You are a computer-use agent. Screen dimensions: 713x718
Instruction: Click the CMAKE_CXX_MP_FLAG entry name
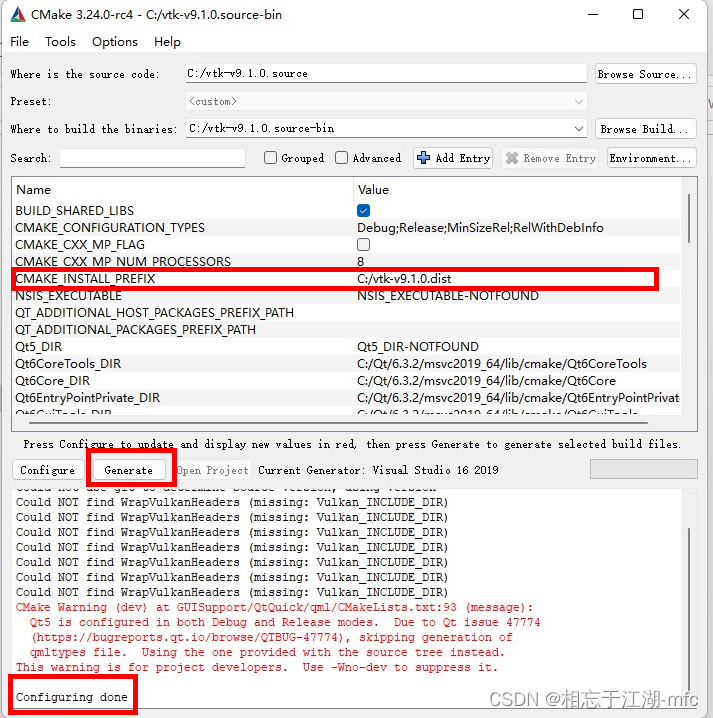point(80,245)
